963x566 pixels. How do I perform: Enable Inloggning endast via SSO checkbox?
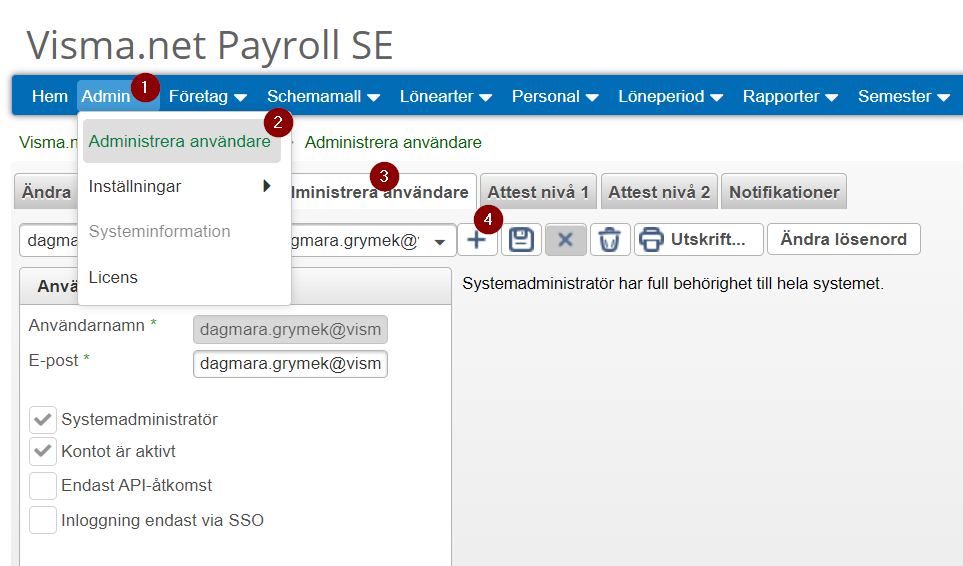point(43,521)
